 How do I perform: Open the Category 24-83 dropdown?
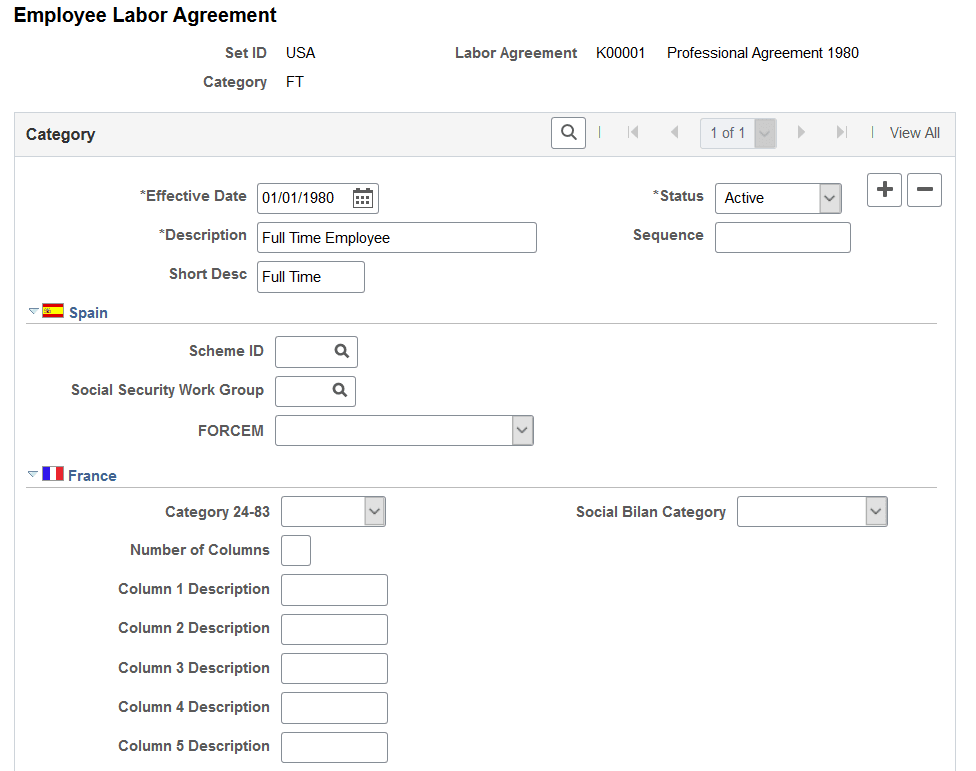pyautogui.click(x=374, y=511)
